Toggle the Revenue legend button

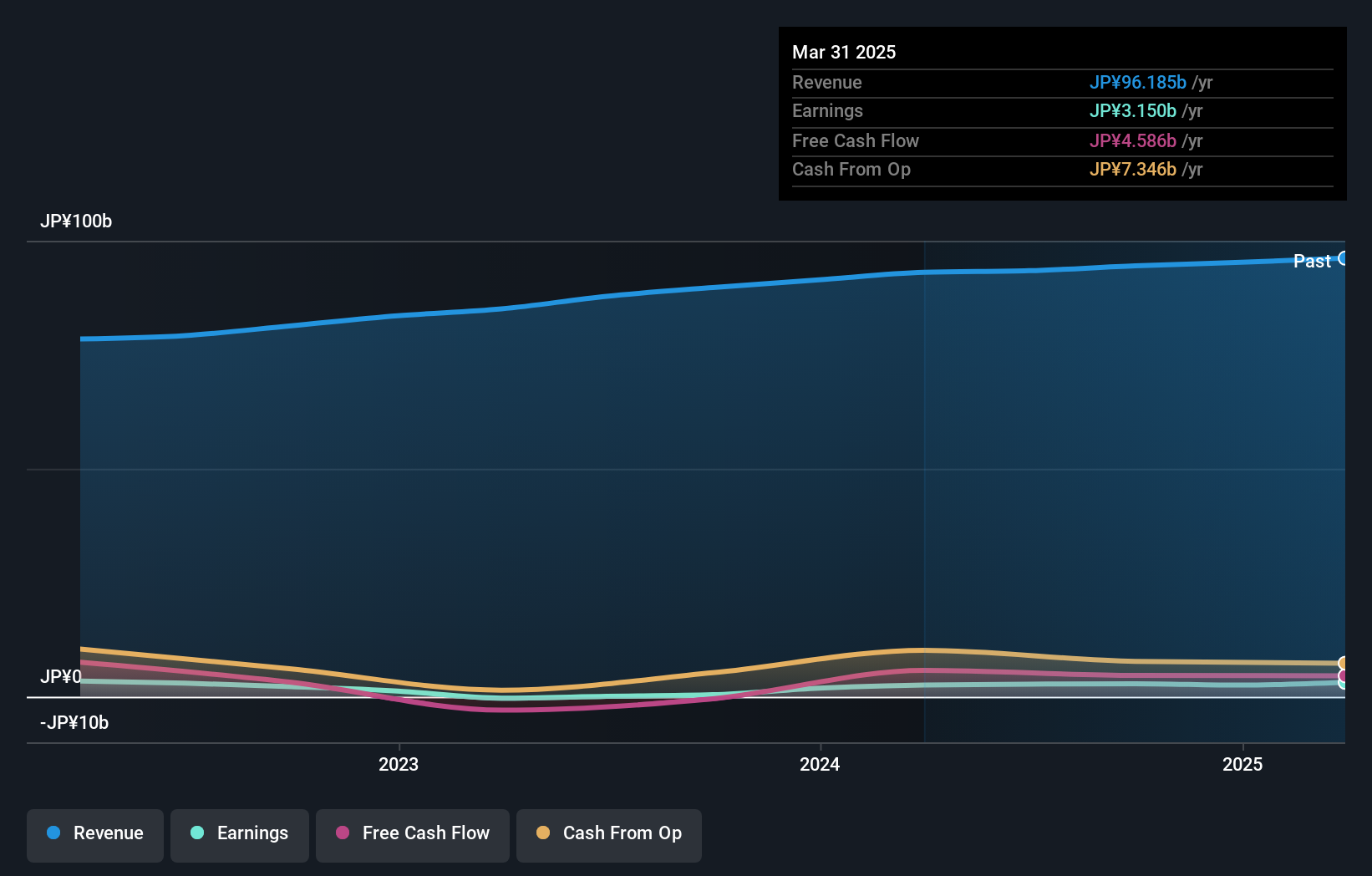[x=95, y=835]
